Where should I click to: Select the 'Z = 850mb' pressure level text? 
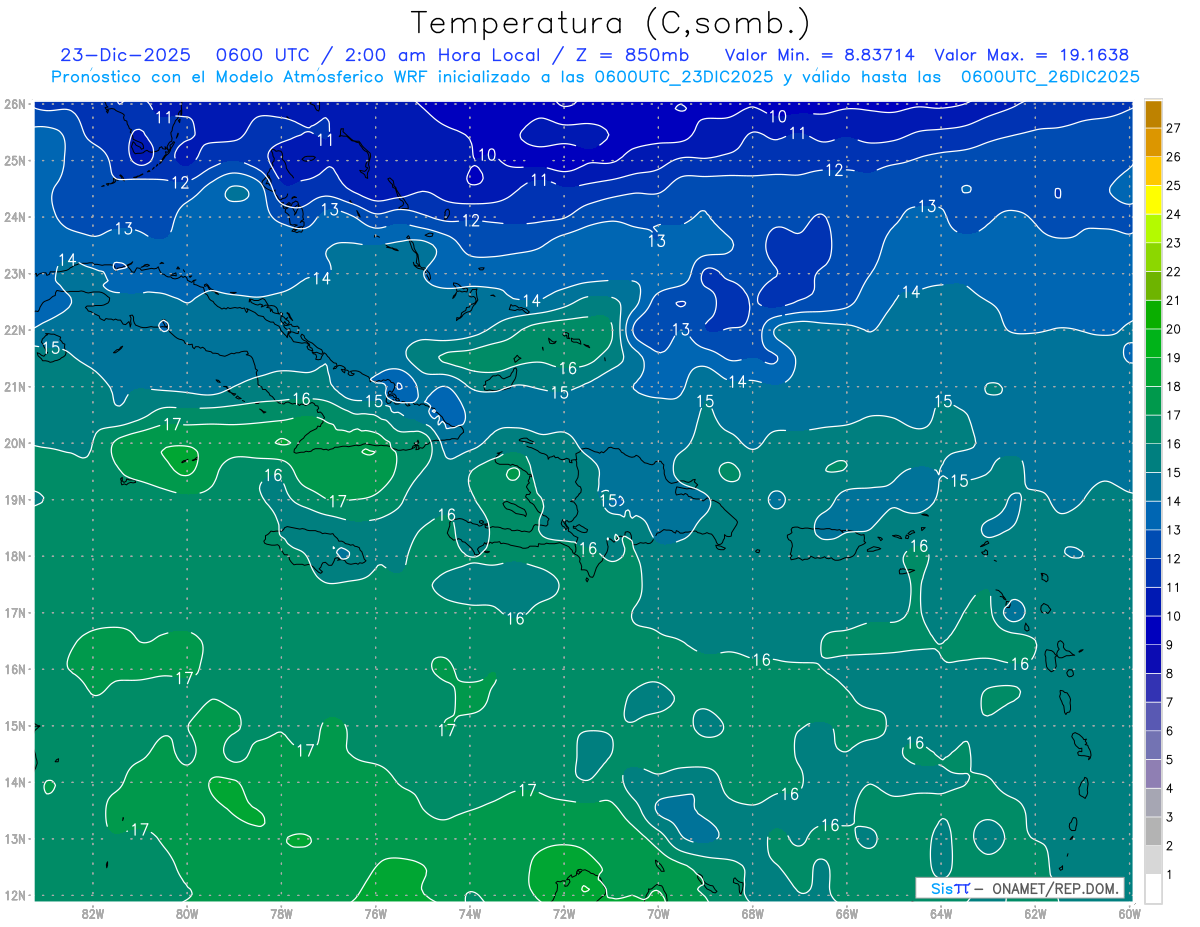click(x=627, y=55)
